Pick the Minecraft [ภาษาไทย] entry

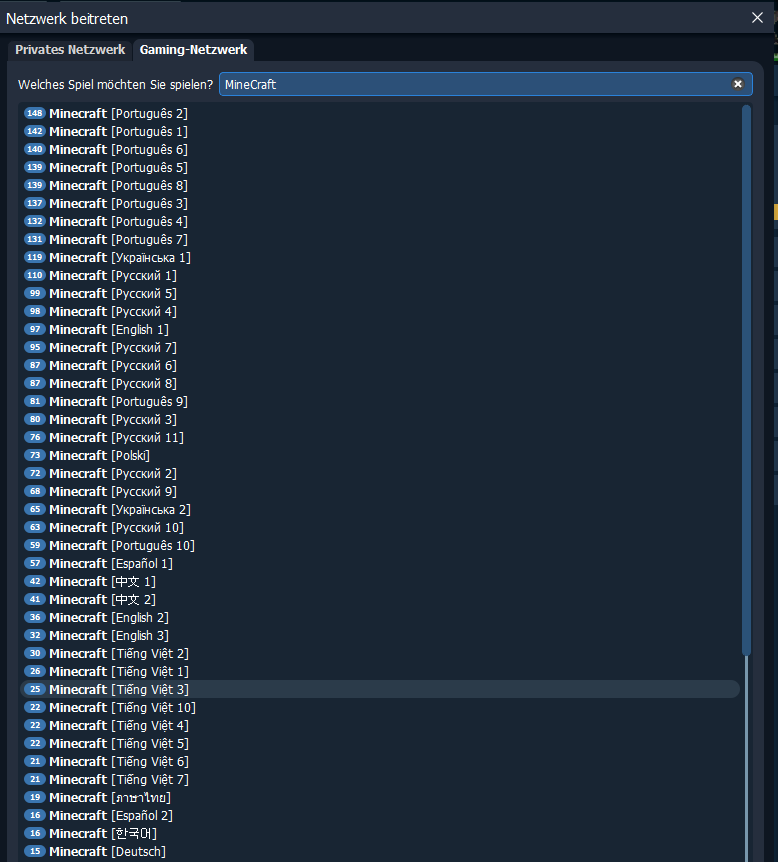(x=380, y=798)
